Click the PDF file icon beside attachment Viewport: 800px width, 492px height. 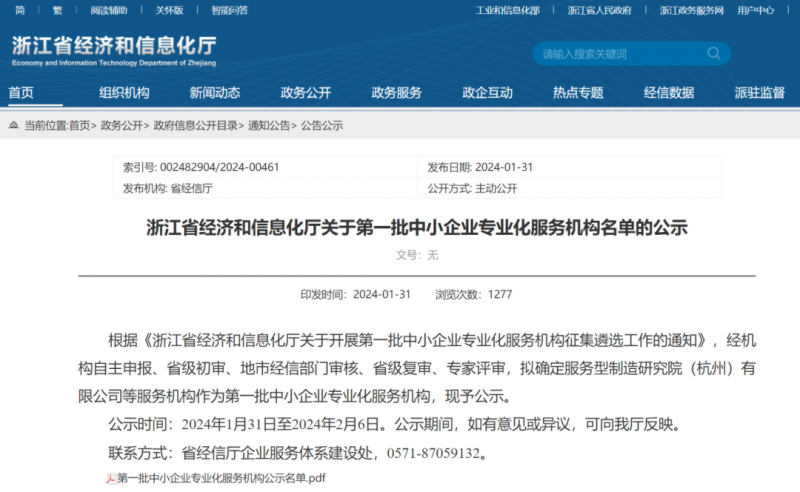pos(111,479)
